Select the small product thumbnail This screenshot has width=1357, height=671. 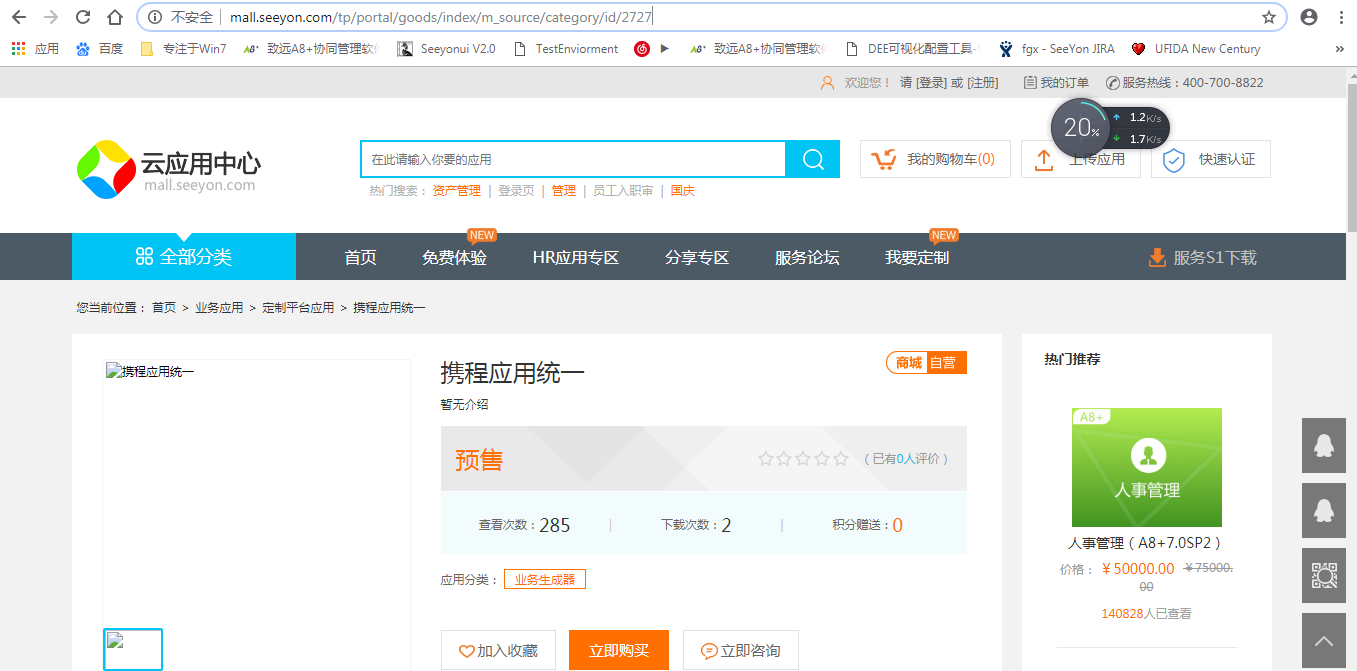pos(133,649)
